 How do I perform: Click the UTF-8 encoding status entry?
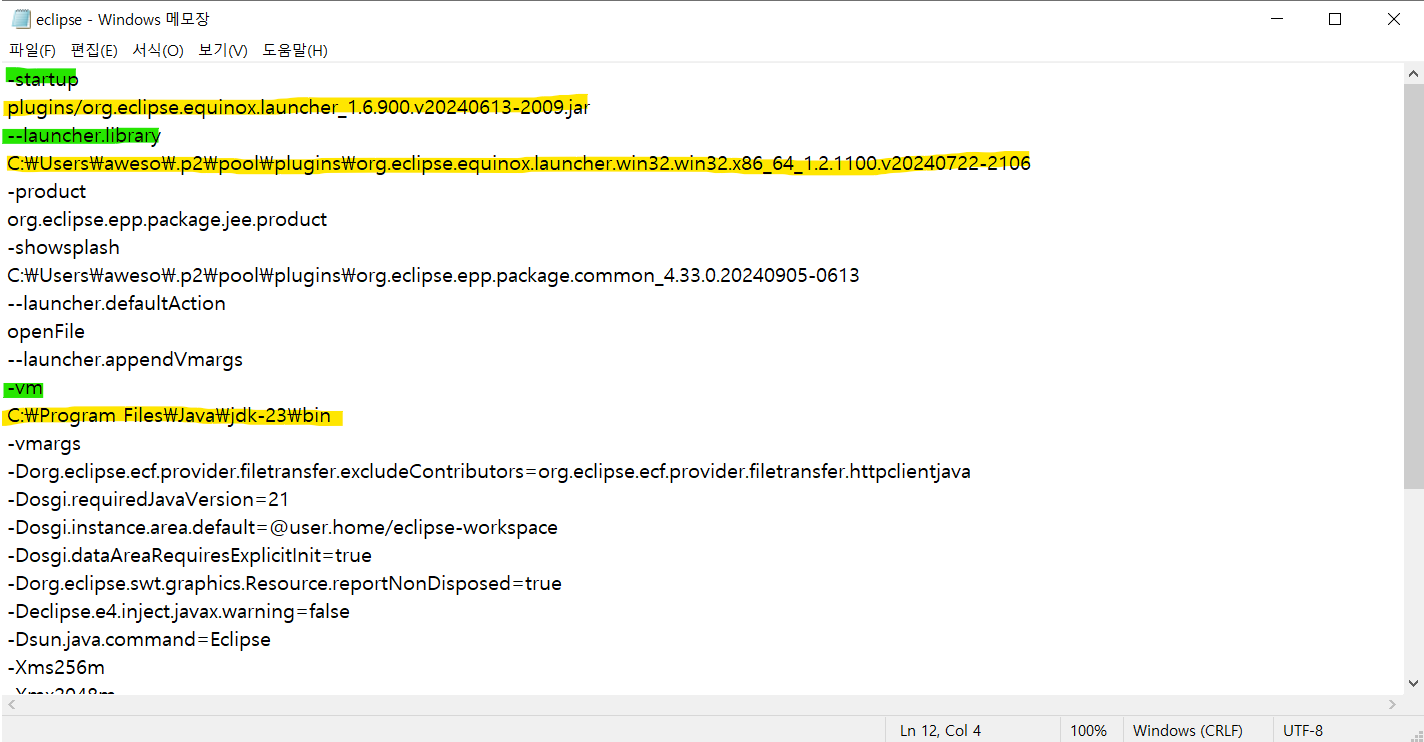click(x=1303, y=730)
